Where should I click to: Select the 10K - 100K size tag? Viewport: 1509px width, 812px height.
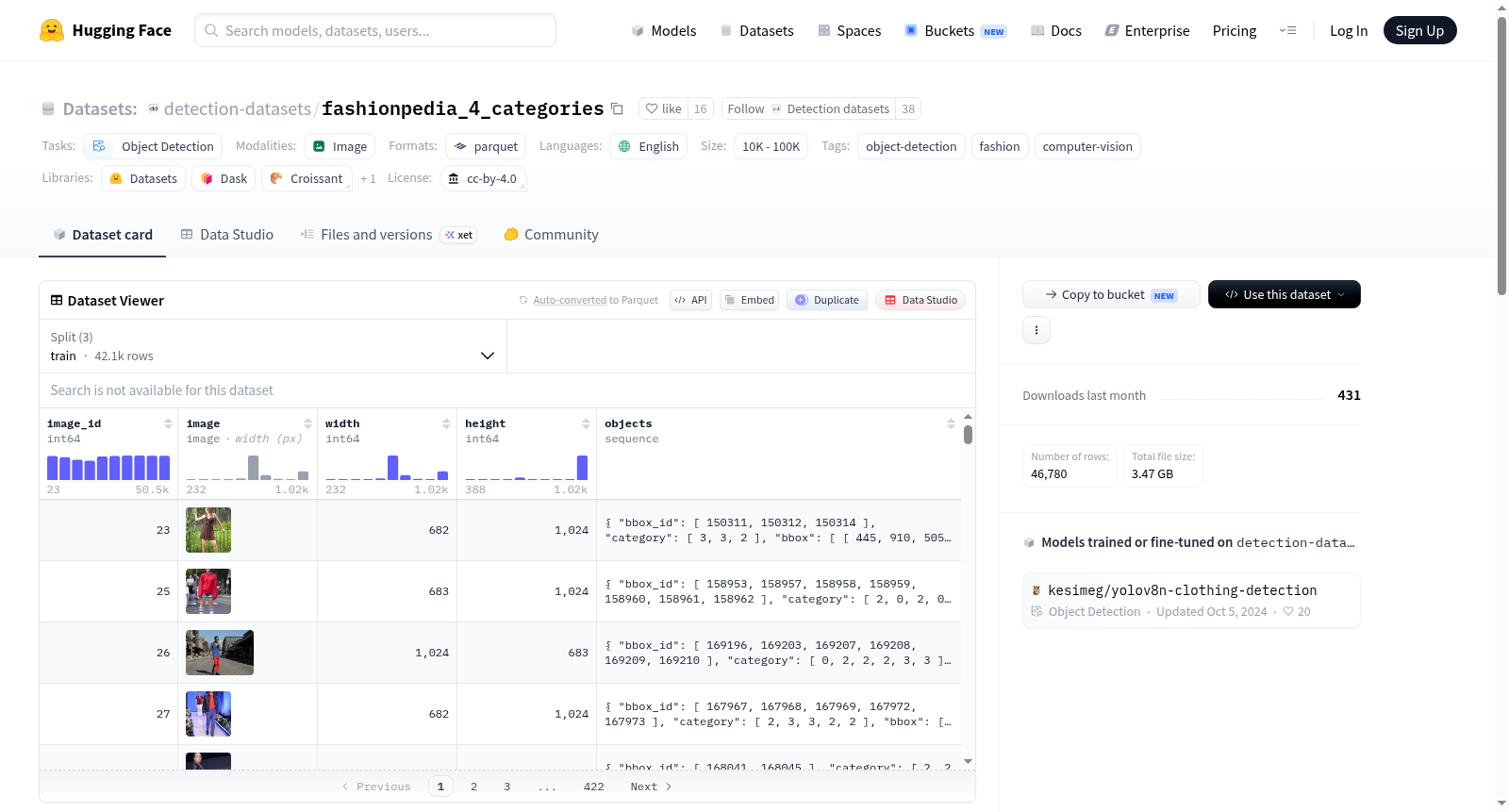pyautogui.click(x=771, y=146)
